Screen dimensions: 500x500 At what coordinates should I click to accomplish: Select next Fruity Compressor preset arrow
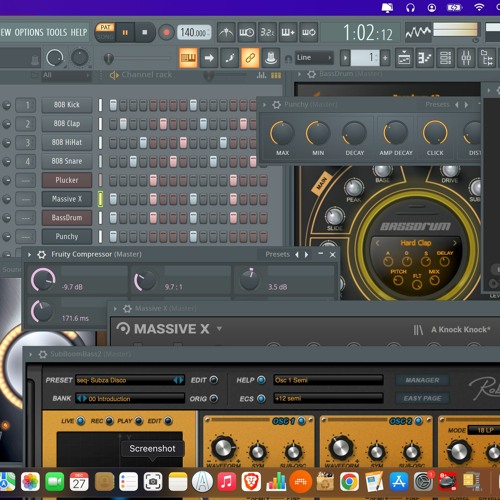click(x=306, y=255)
